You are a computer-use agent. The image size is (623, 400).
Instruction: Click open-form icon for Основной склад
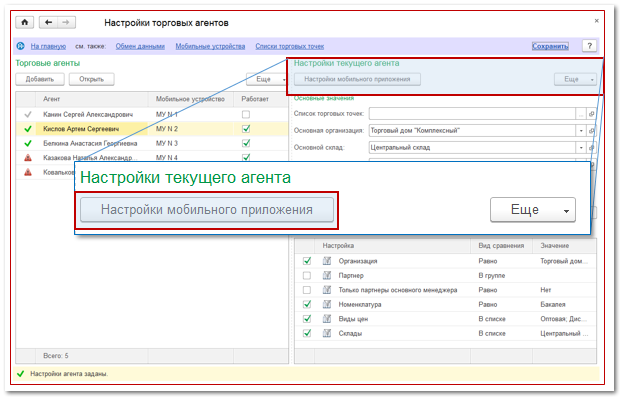click(x=592, y=147)
